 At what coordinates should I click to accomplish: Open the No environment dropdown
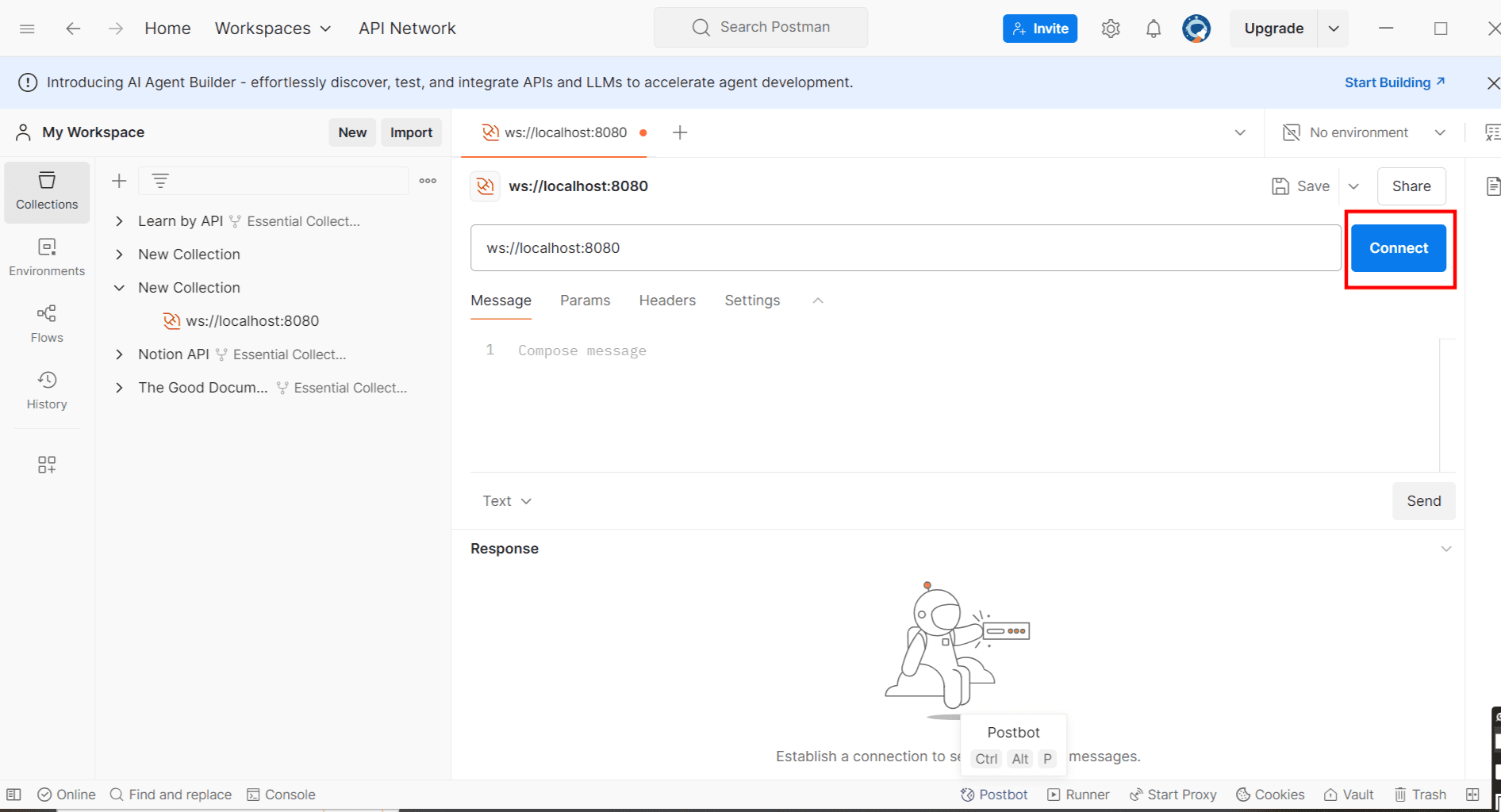click(x=1361, y=132)
